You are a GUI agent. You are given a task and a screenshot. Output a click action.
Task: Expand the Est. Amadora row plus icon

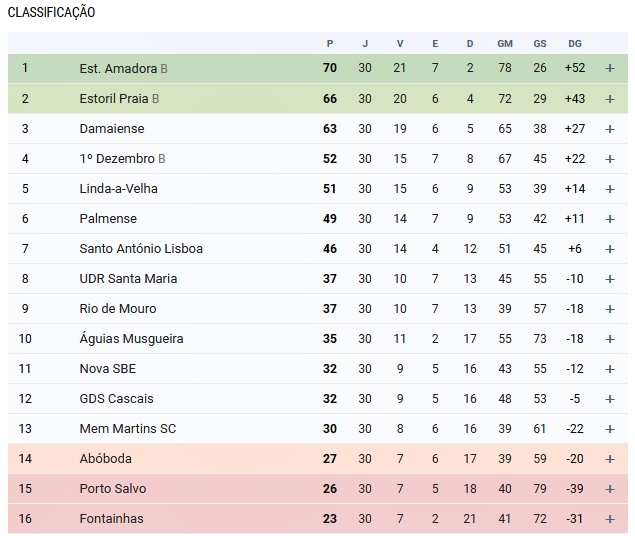610,69
